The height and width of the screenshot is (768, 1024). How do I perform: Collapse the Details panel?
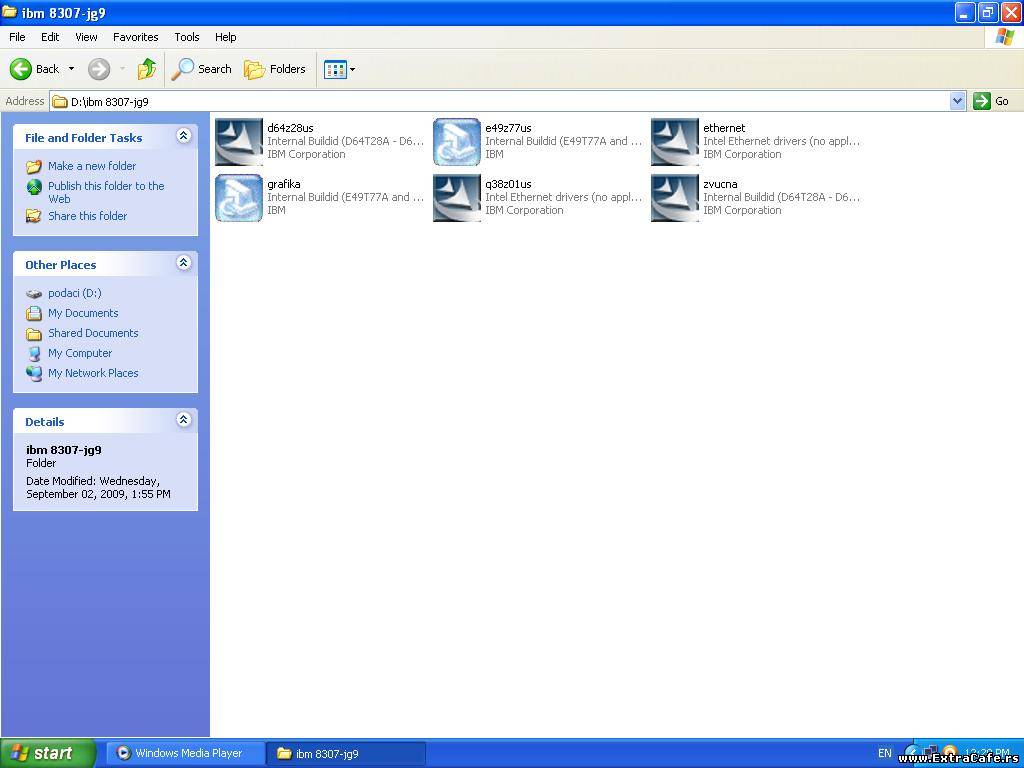point(184,419)
